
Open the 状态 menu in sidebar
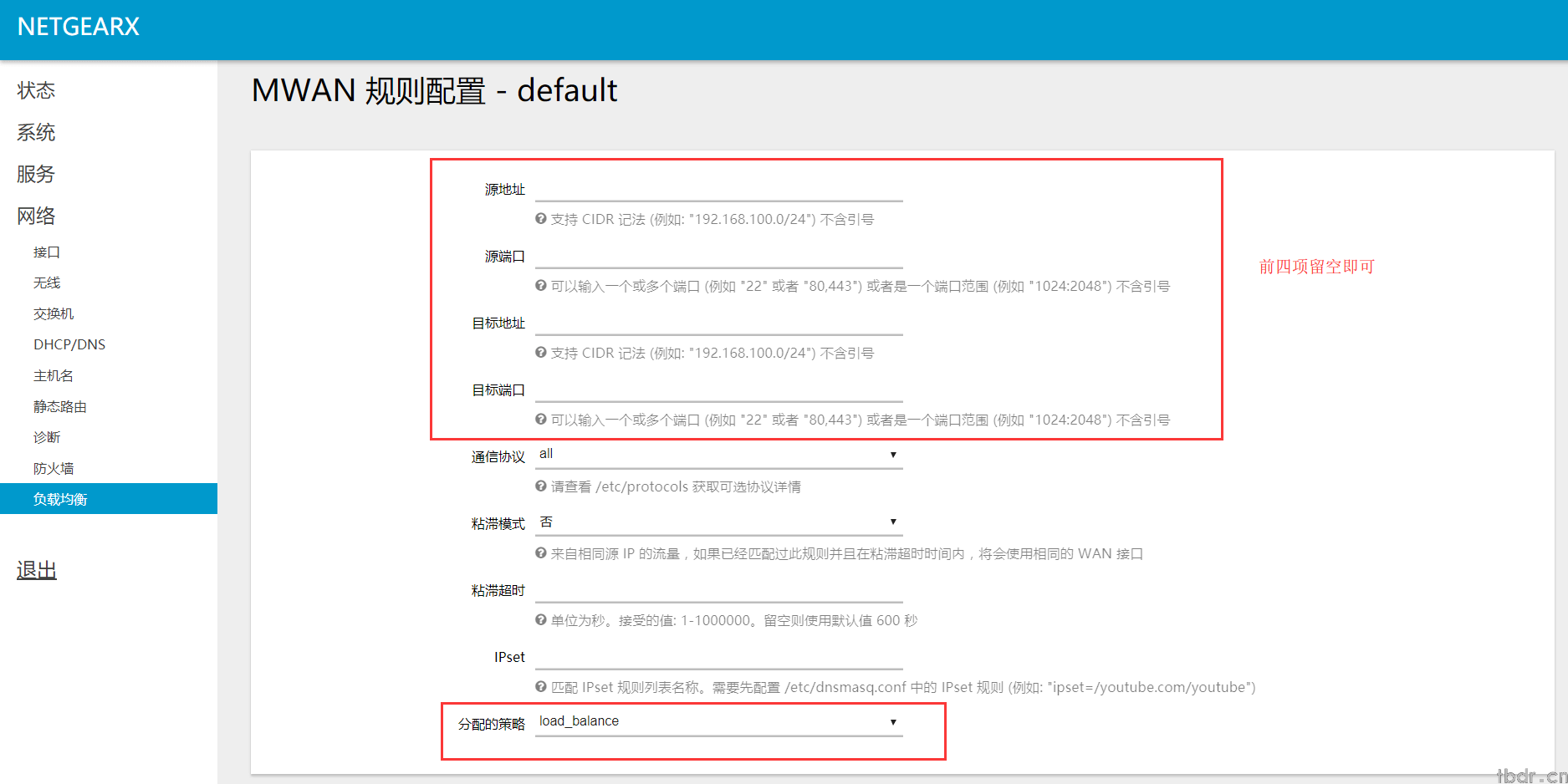pos(36,90)
